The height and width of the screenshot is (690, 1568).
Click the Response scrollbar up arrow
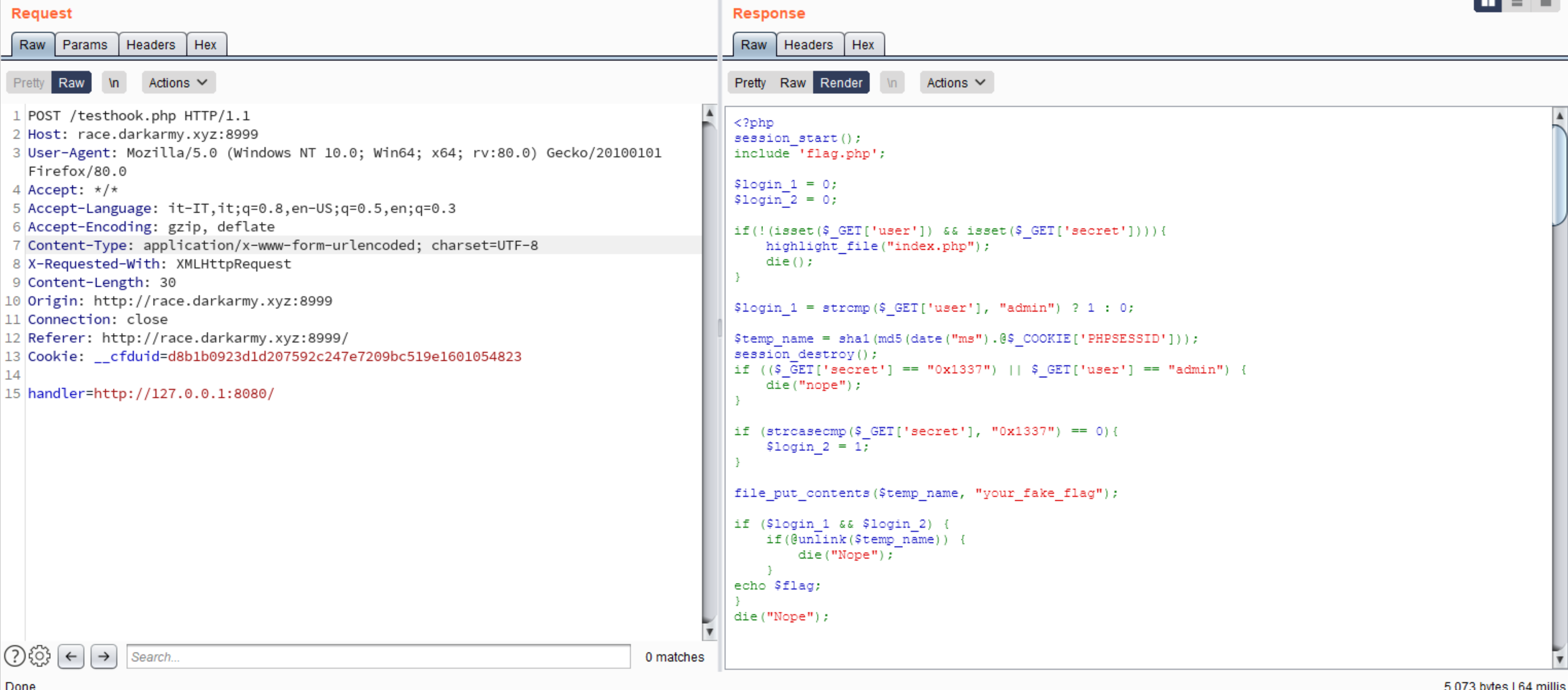(1559, 115)
